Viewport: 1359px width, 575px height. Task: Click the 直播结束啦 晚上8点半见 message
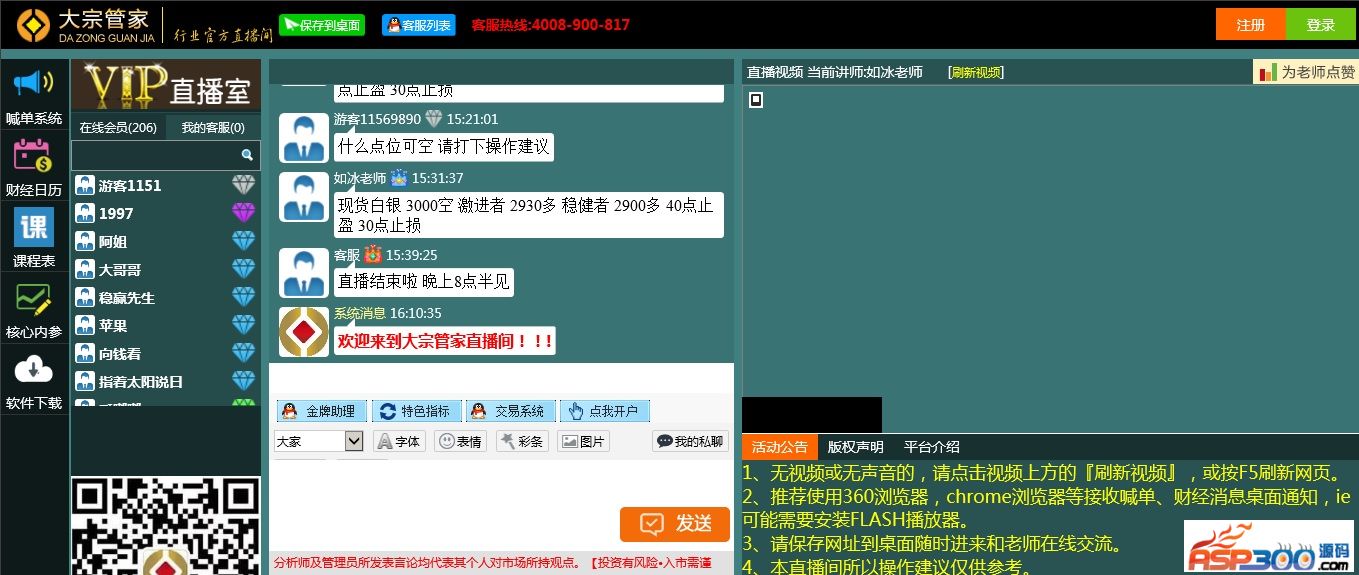(x=424, y=281)
